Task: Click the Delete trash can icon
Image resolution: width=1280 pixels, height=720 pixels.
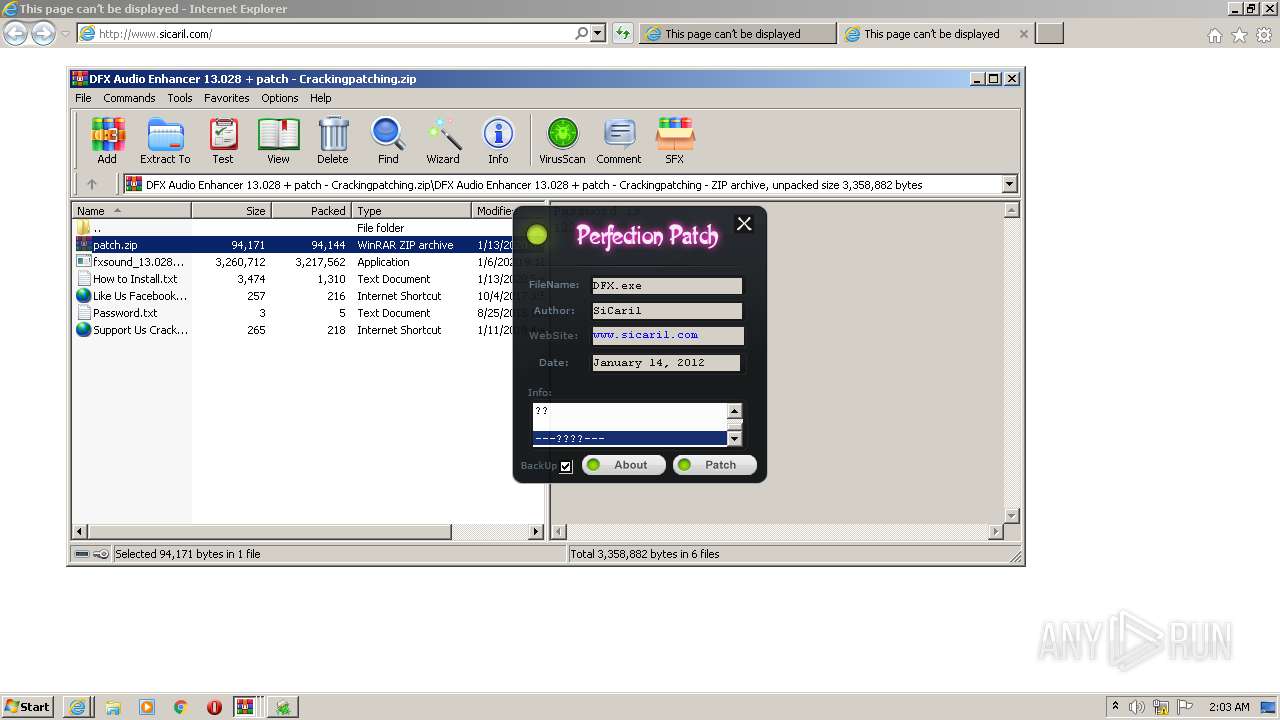Action: coord(333,140)
